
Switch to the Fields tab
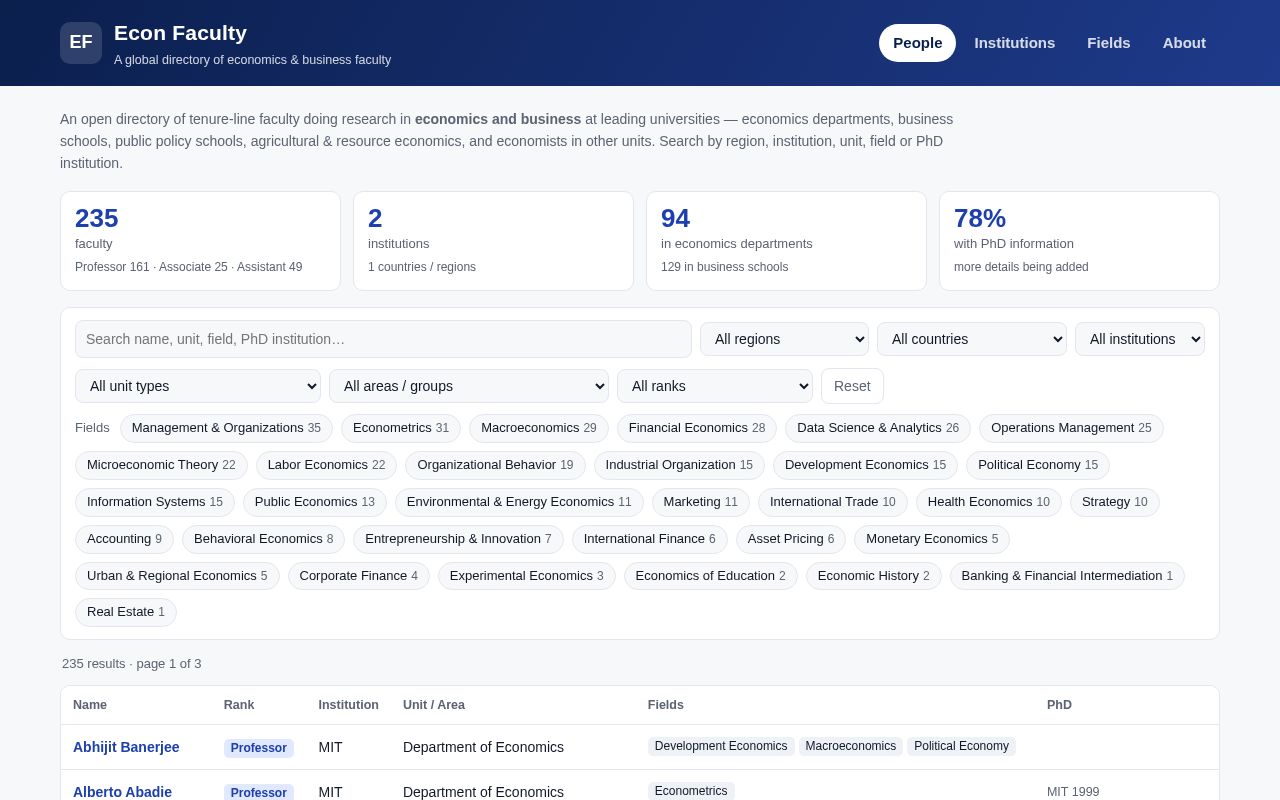[1108, 43]
